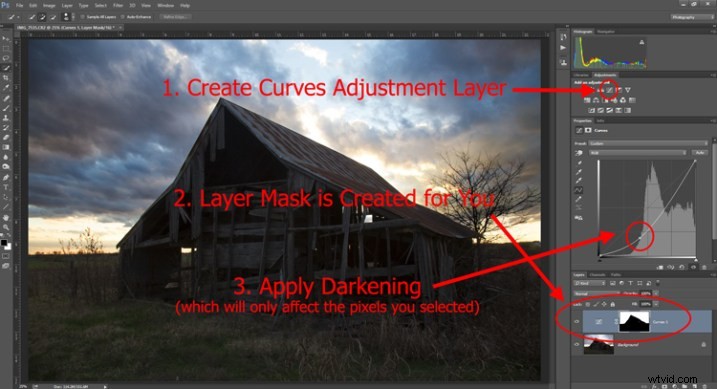Click the clip to layer icon in Properties
717x389 pixels.
tap(660, 267)
